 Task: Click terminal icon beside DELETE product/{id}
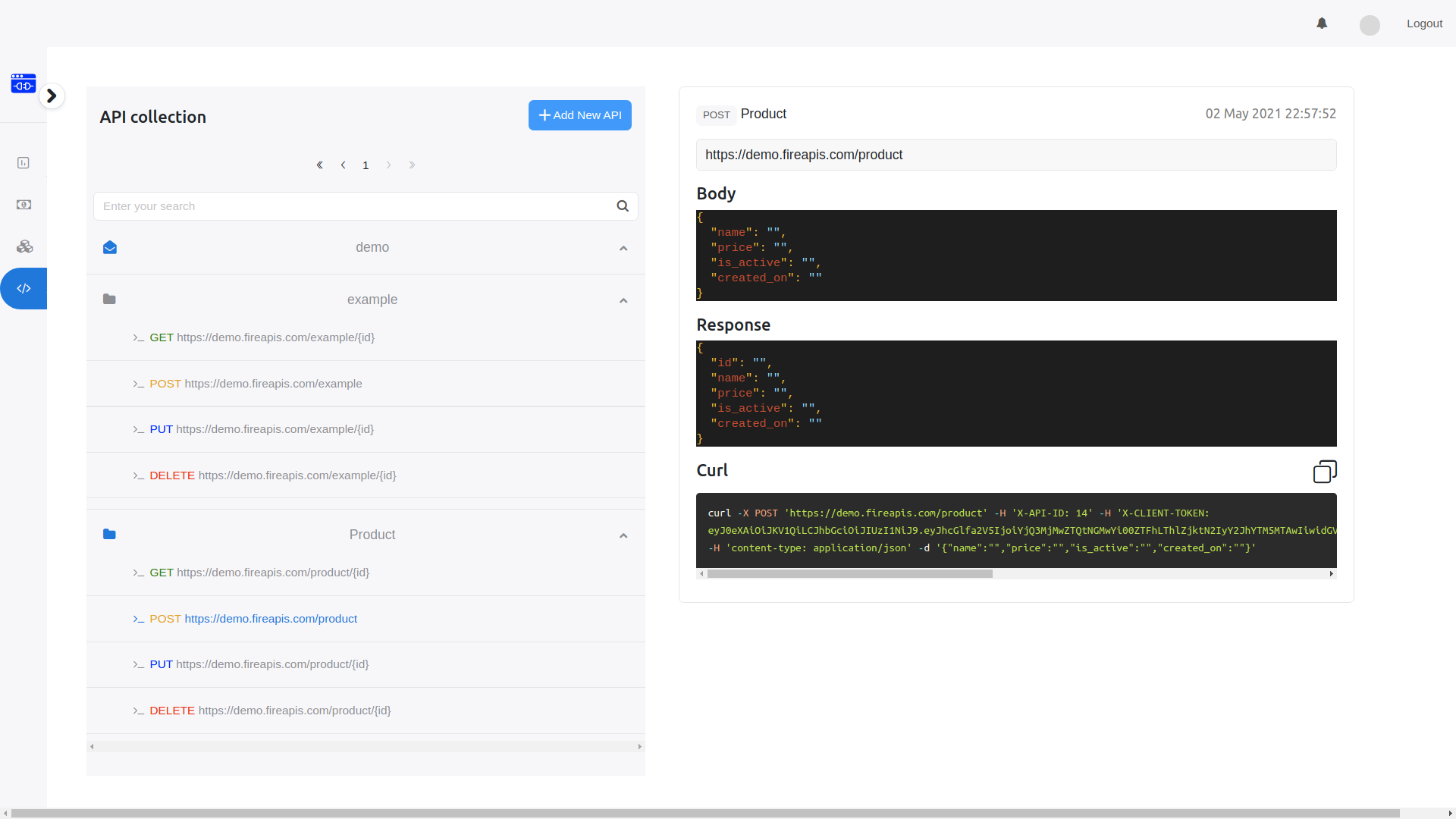click(x=139, y=711)
